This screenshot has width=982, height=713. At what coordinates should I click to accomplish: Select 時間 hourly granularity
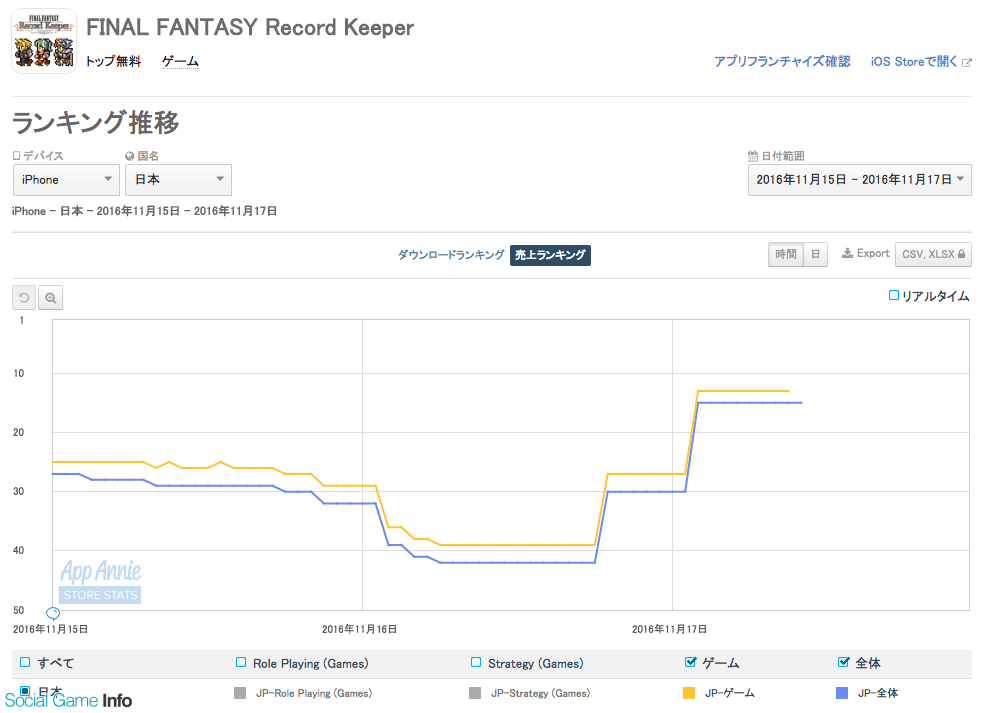pyautogui.click(x=786, y=254)
